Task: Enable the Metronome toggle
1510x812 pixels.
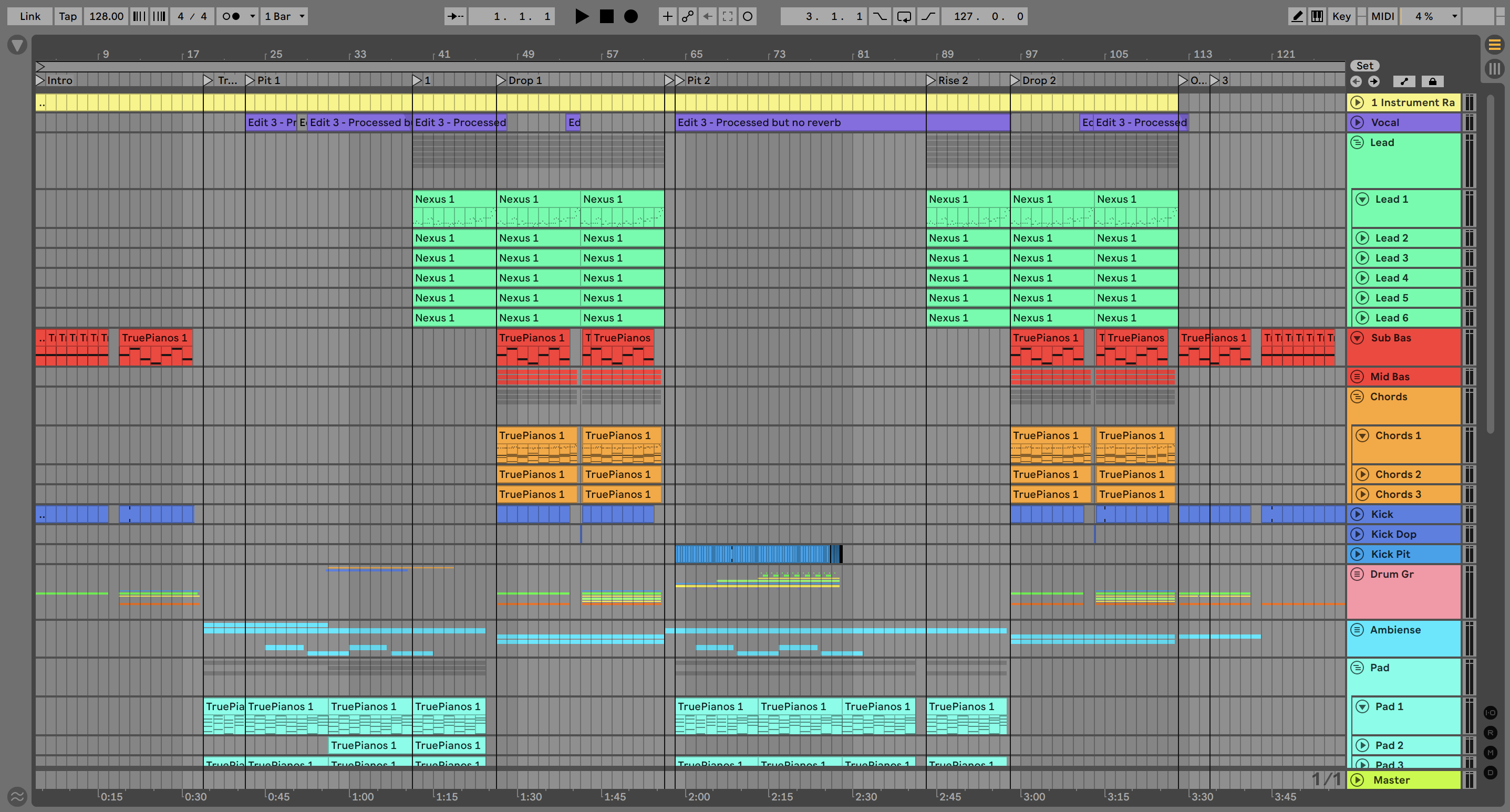Action: click(231, 16)
